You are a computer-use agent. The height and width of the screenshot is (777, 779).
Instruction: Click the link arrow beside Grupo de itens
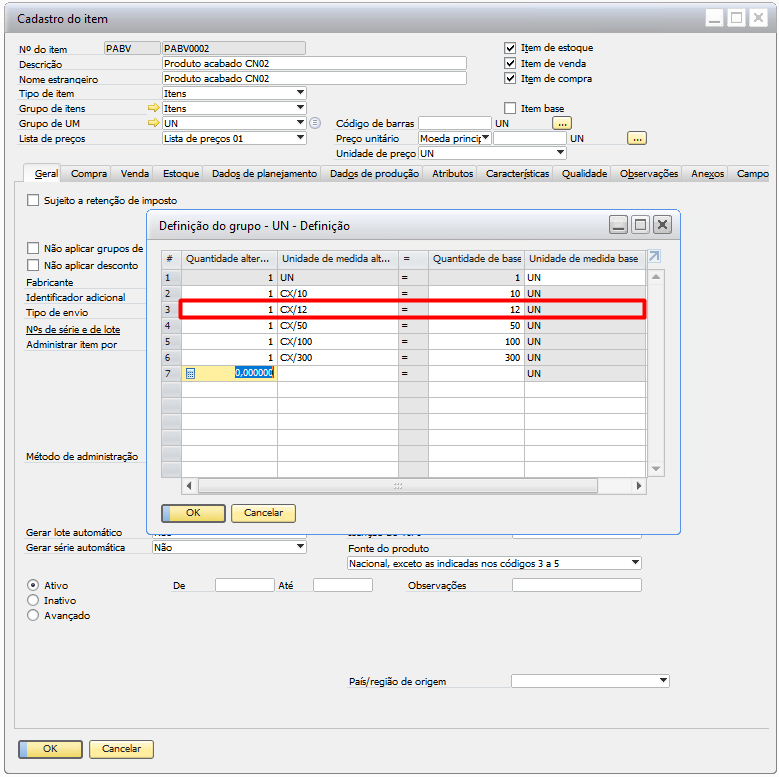[x=153, y=108]
